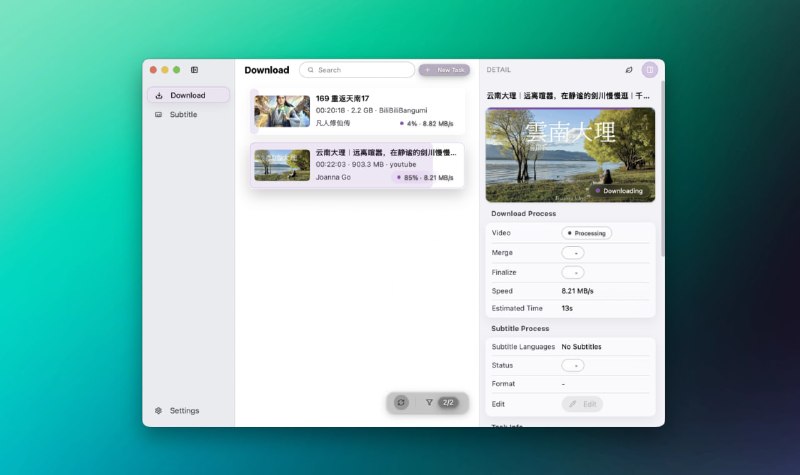Image resolution: width=800 pixels, height=475 pixels.
Task: Click the Finalize status pill
Action: click(x=573, y=272)
